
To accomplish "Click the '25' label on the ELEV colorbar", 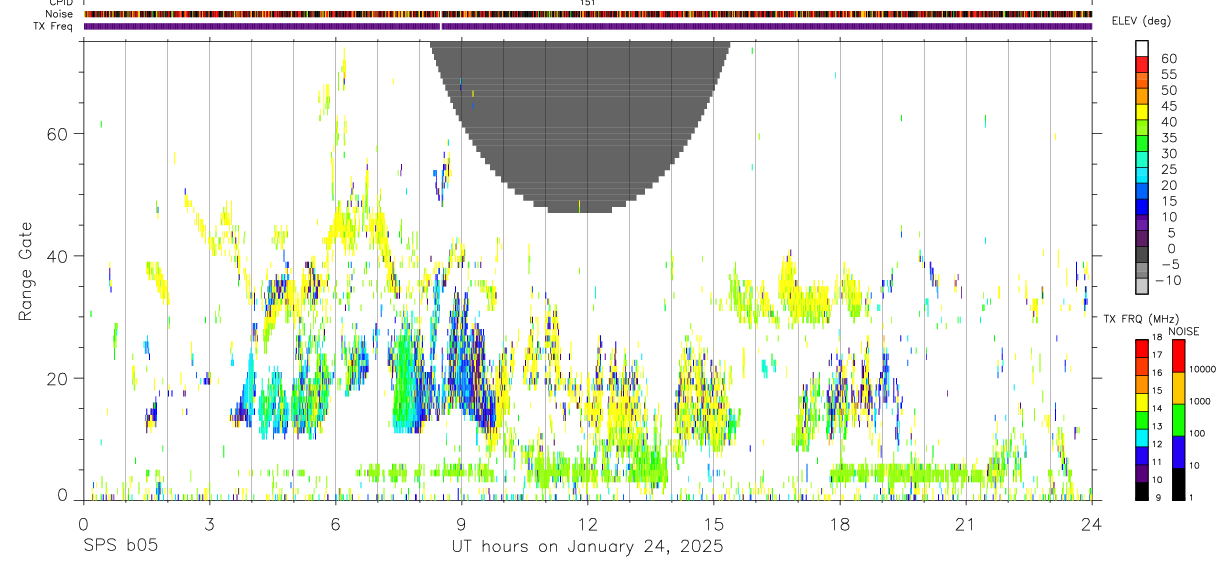I will 1168,170.
